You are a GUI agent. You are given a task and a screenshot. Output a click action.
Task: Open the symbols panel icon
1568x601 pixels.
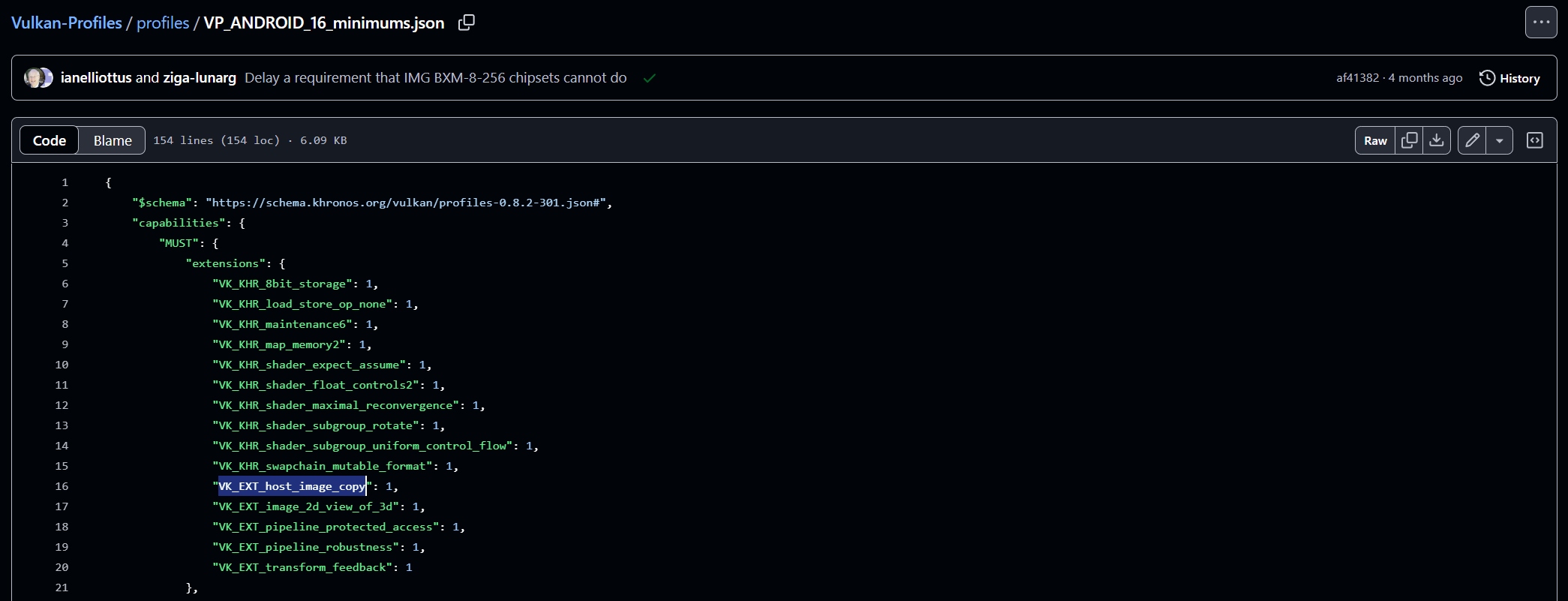(x=1535, y=140)
